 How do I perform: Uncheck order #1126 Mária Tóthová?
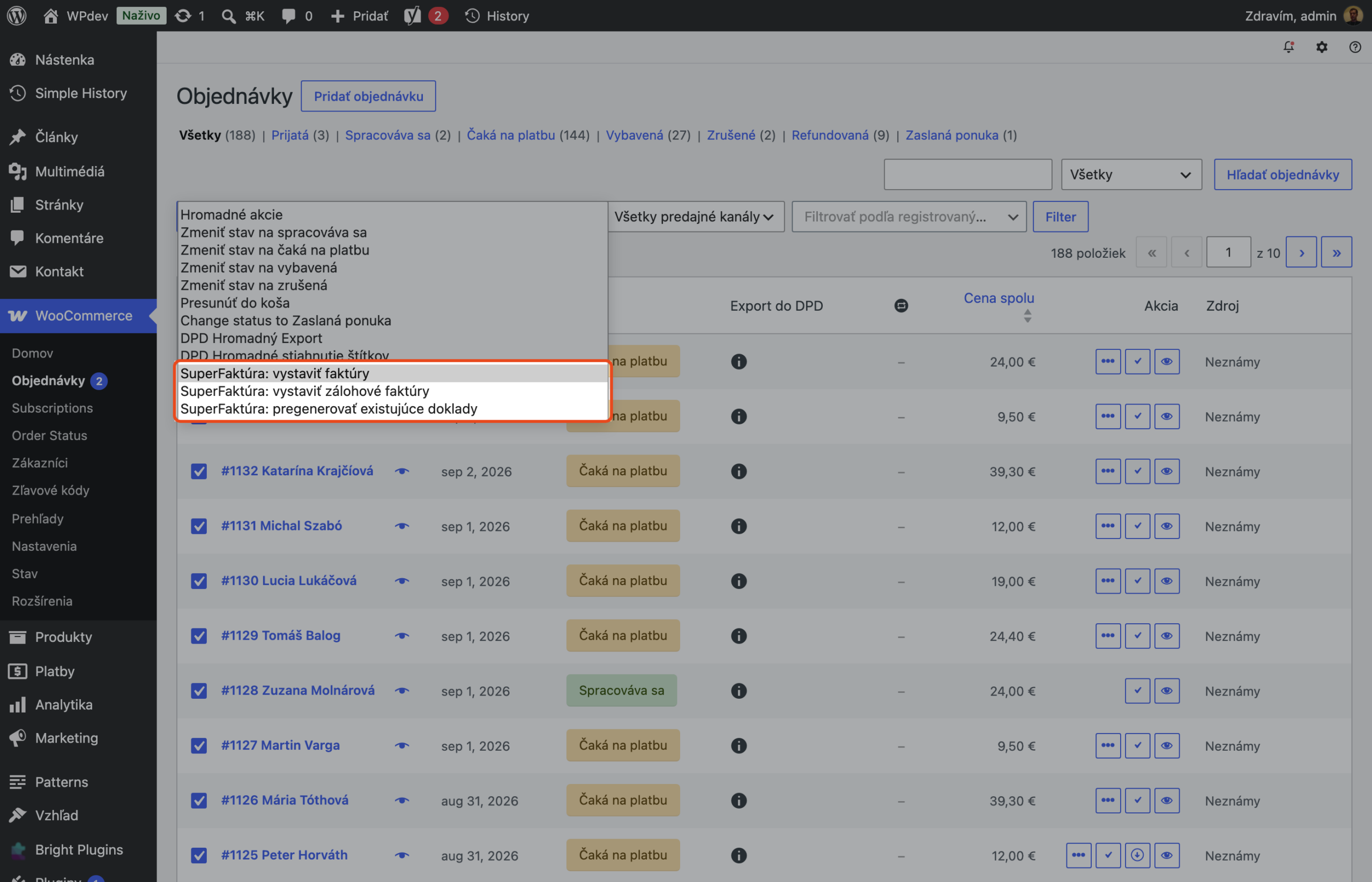point(199,801)
